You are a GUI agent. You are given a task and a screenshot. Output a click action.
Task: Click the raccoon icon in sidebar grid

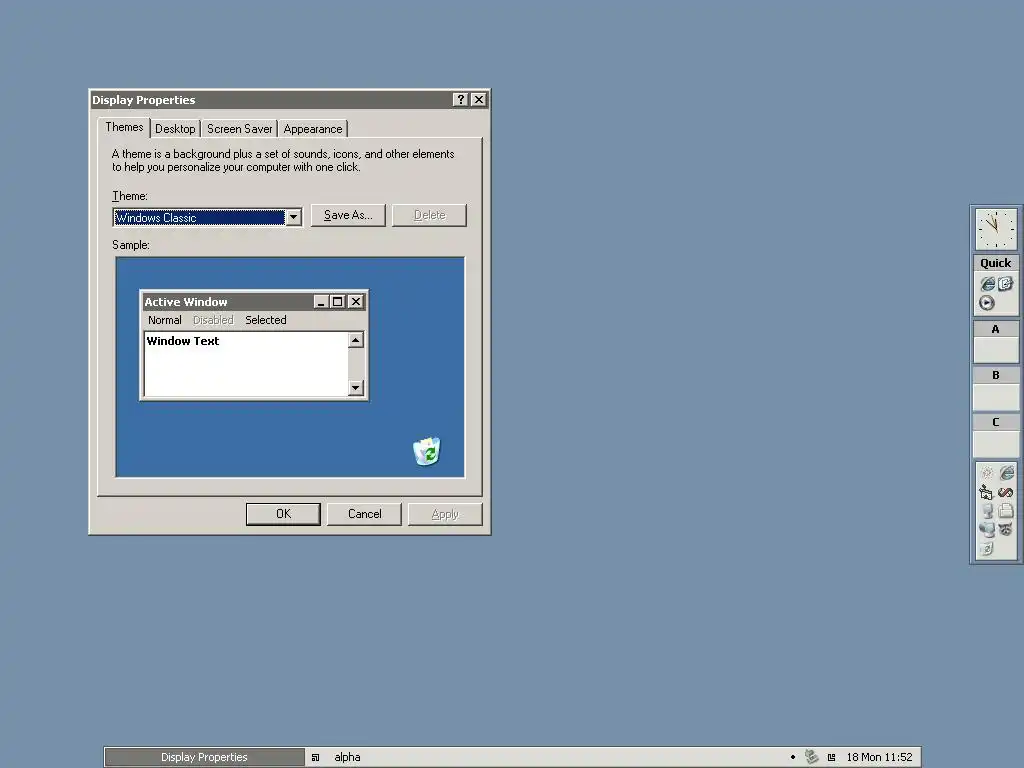click(1006, 530)
